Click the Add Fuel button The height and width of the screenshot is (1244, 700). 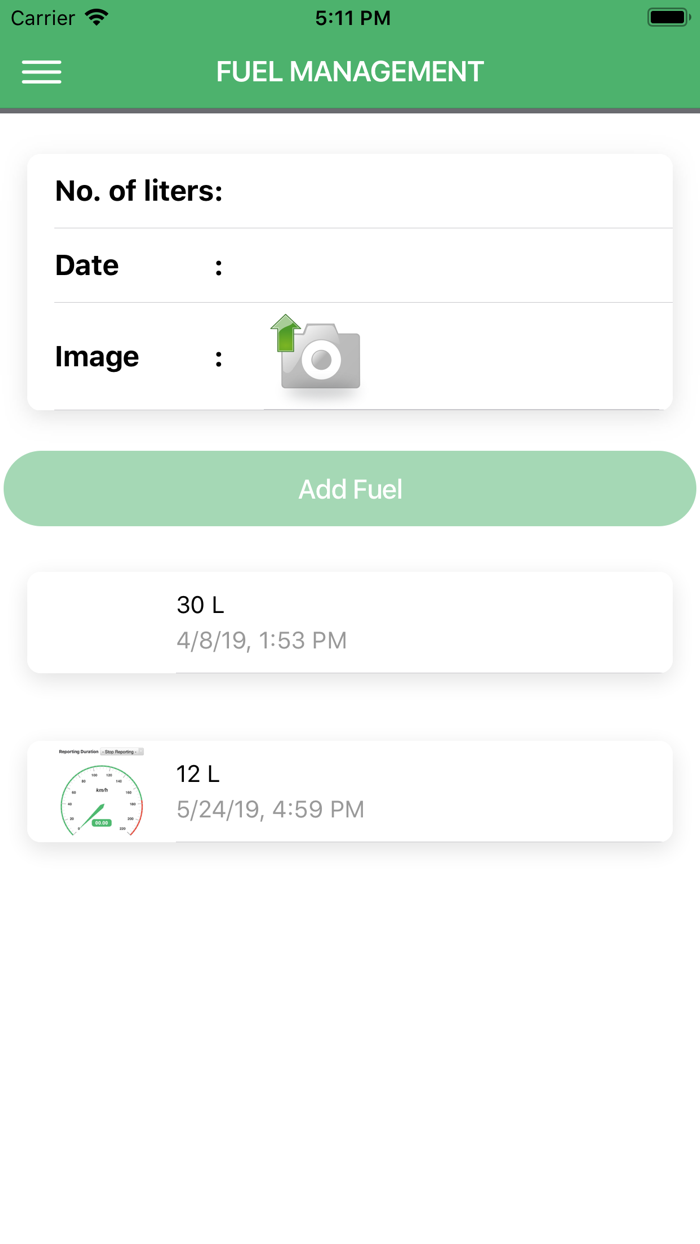click(350, 489)
